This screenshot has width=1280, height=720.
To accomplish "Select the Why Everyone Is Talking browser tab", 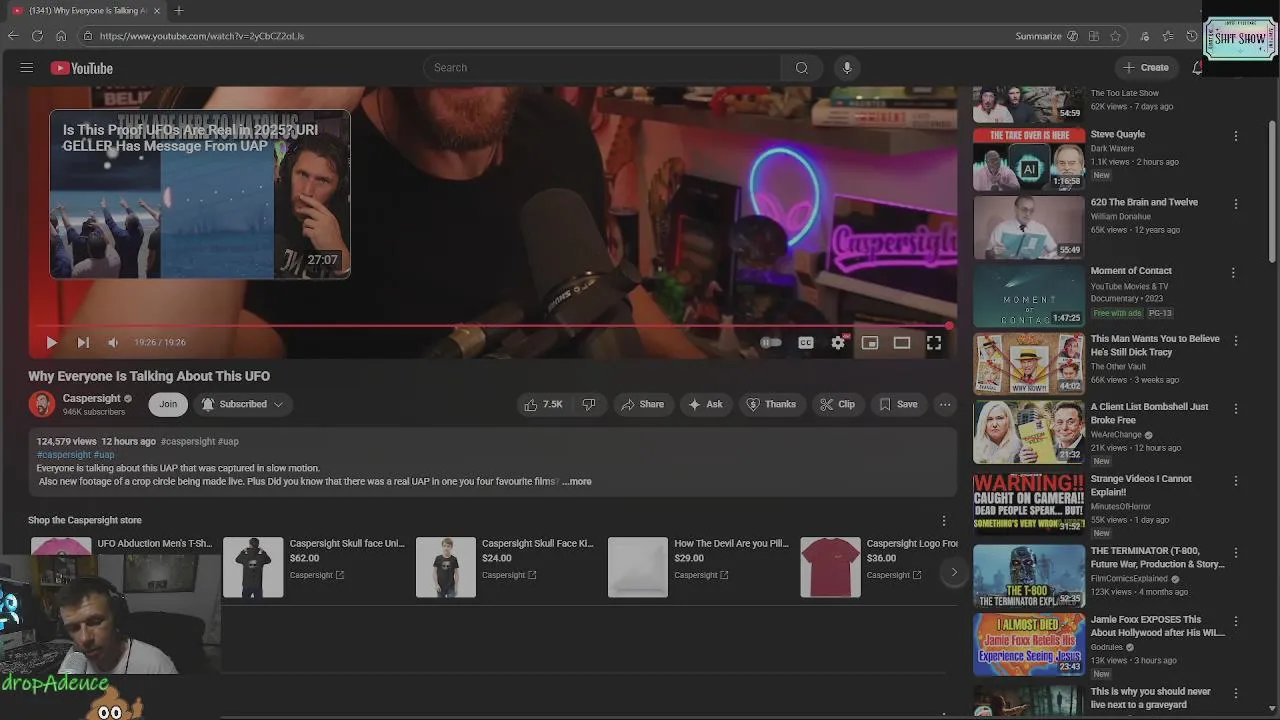I will pos(86,11).
